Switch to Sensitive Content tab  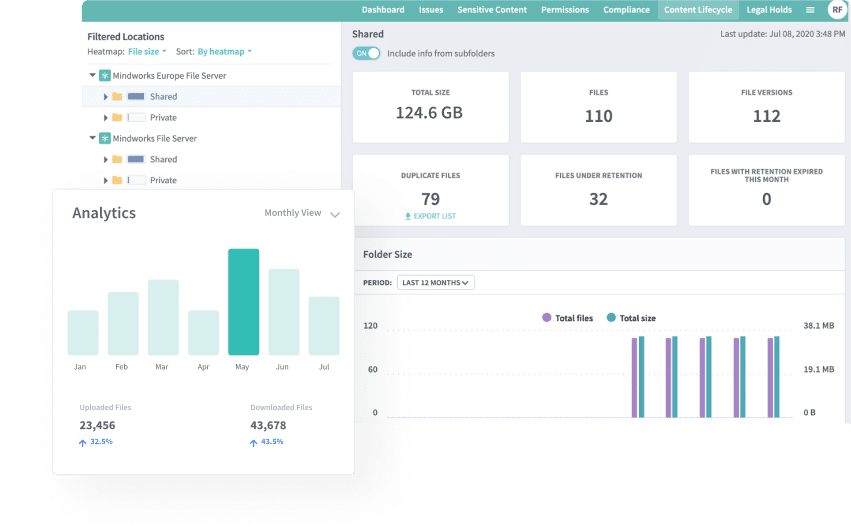pyautogui.click(x=492, y=10)
